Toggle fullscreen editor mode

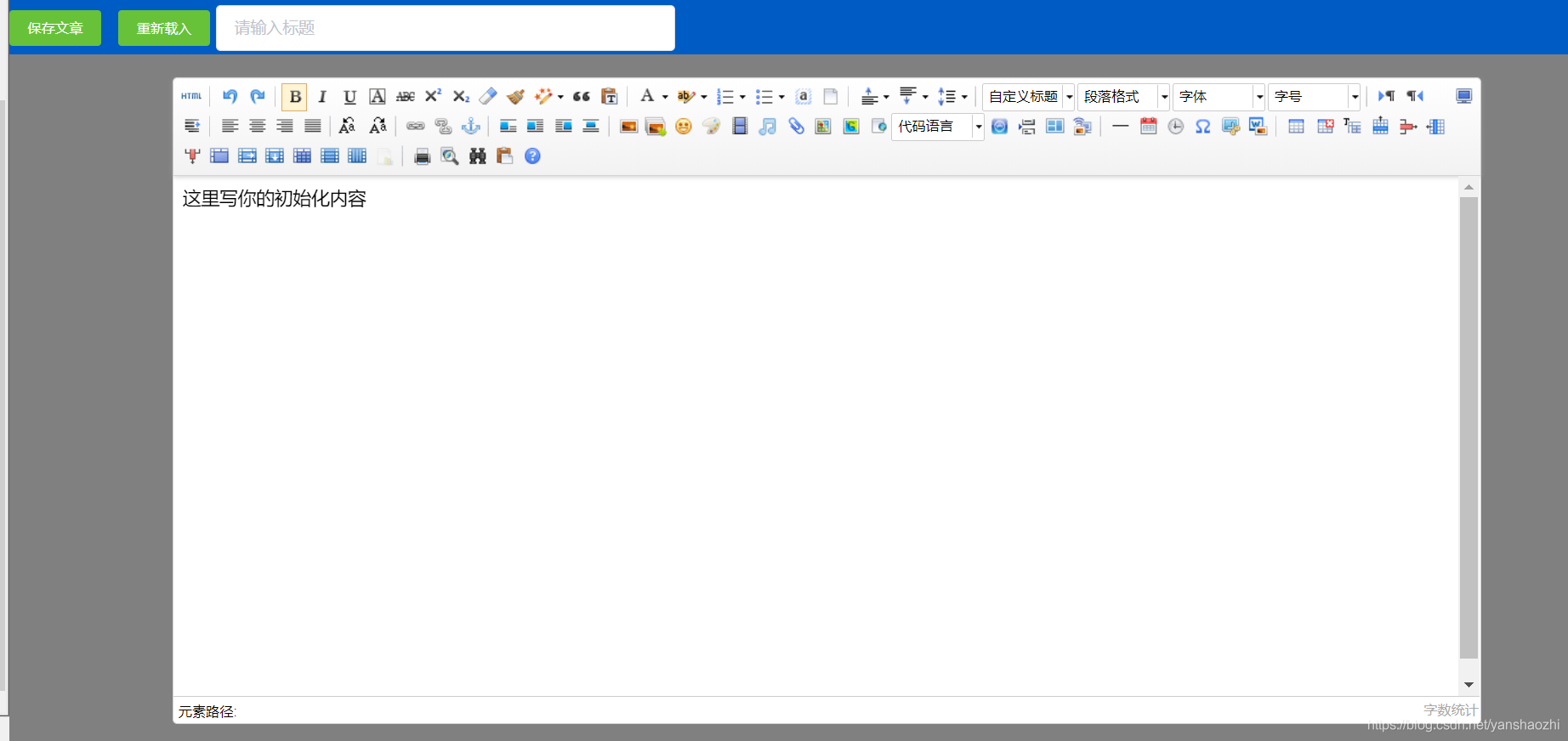click(1463, 96)
